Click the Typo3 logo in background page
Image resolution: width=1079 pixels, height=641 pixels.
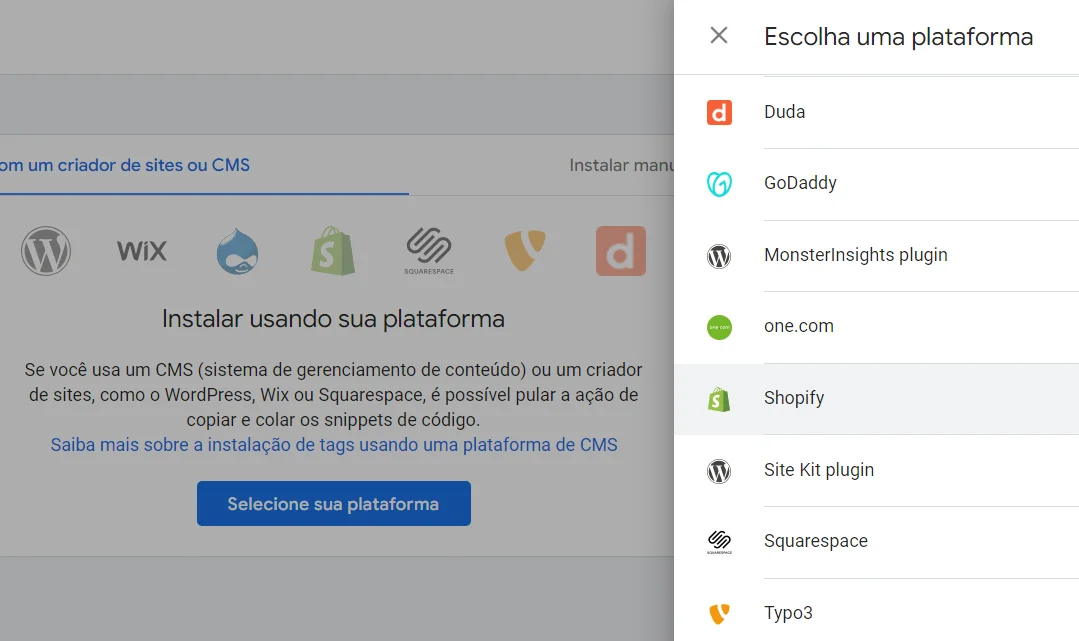tap(525, 251)
